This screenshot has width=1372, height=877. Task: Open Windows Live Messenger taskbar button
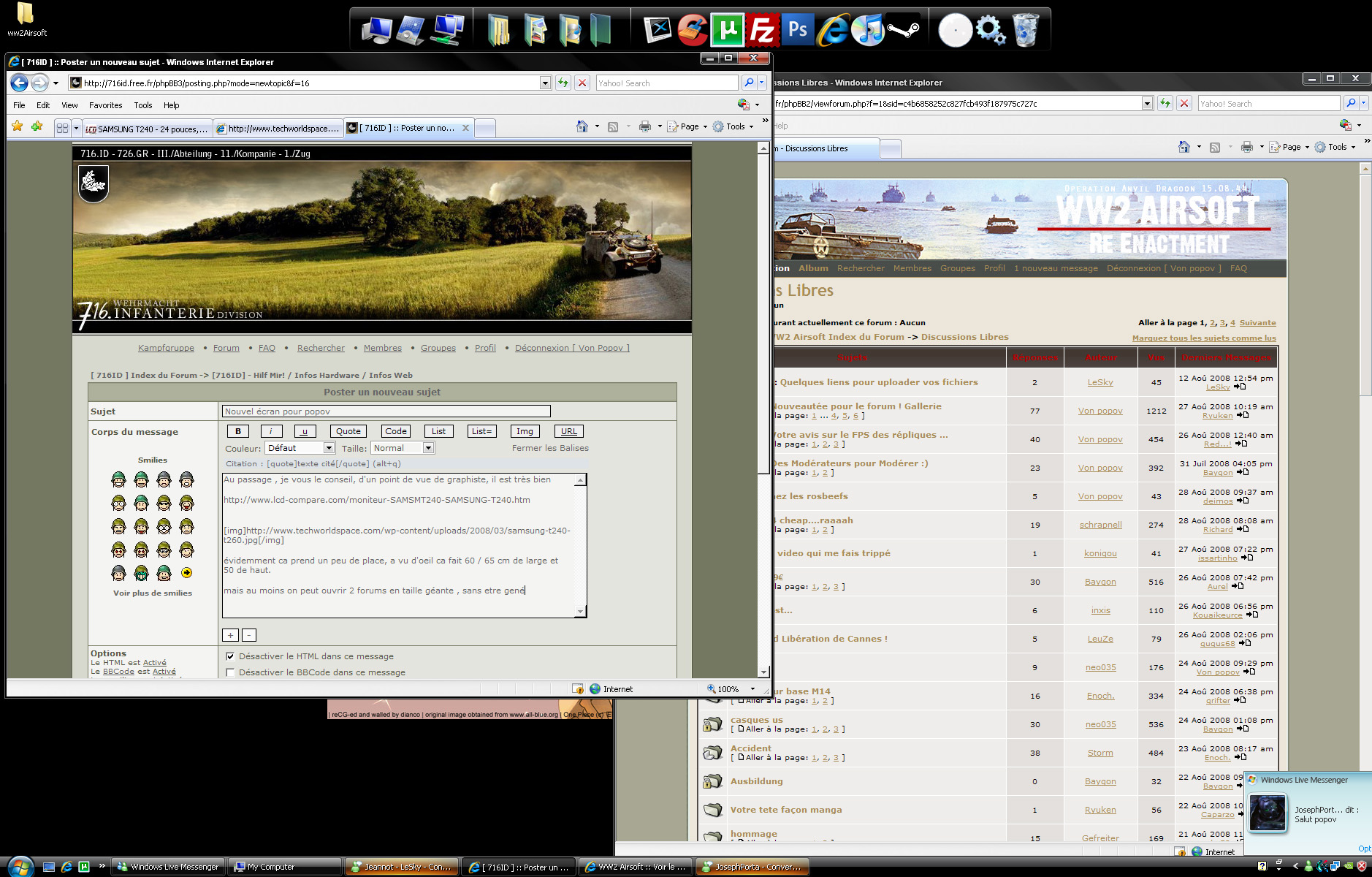[168, 867]
